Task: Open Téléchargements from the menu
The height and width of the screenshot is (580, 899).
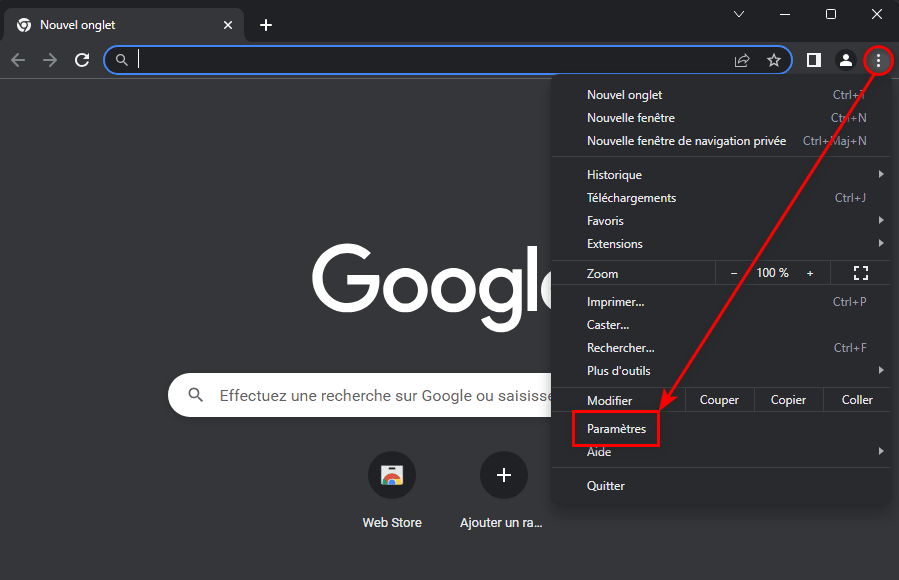Action: [721, 197]
